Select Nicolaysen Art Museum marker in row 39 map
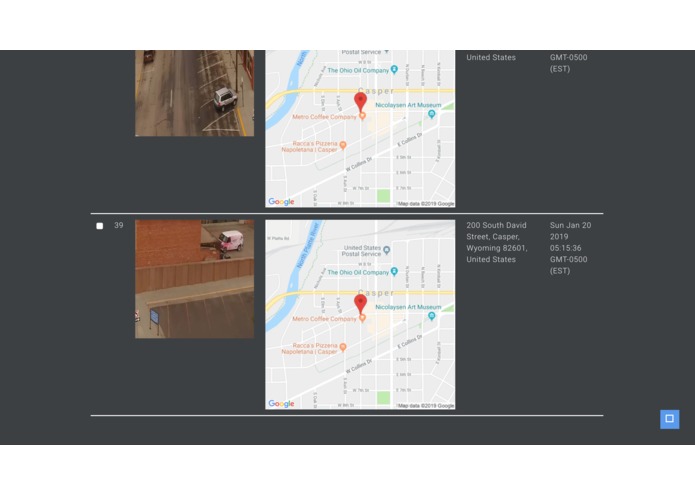 click(x=432, y=316)
